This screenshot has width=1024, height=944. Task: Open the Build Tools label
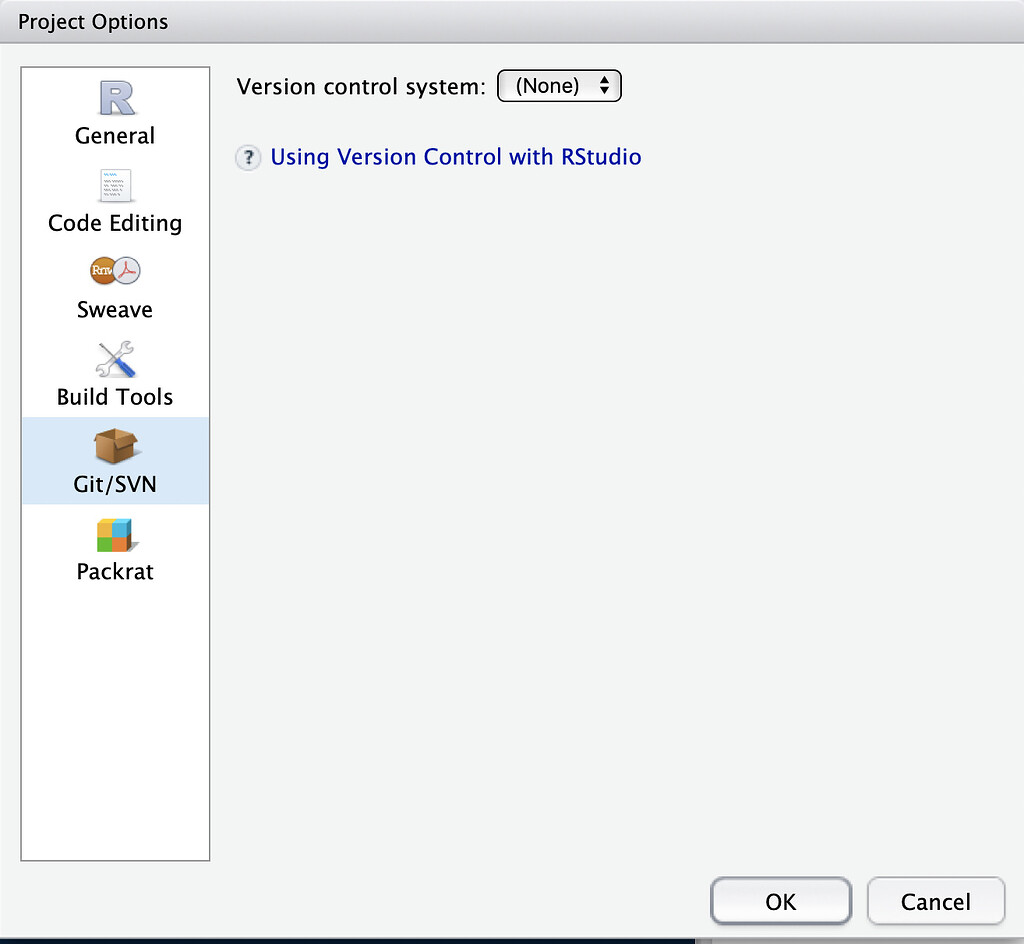(x=115, y=397)
